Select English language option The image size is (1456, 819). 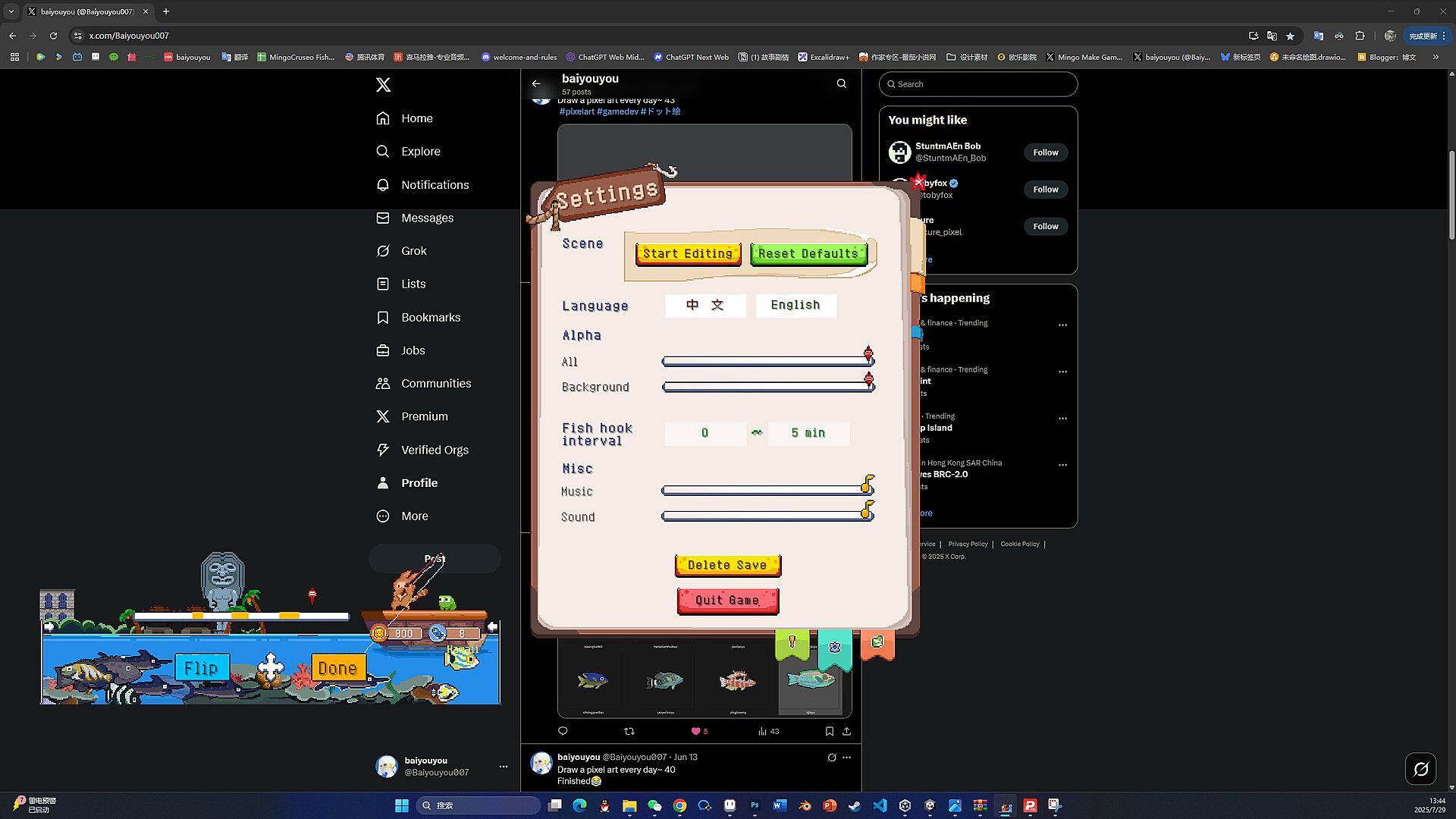click(x=795, y=305)
